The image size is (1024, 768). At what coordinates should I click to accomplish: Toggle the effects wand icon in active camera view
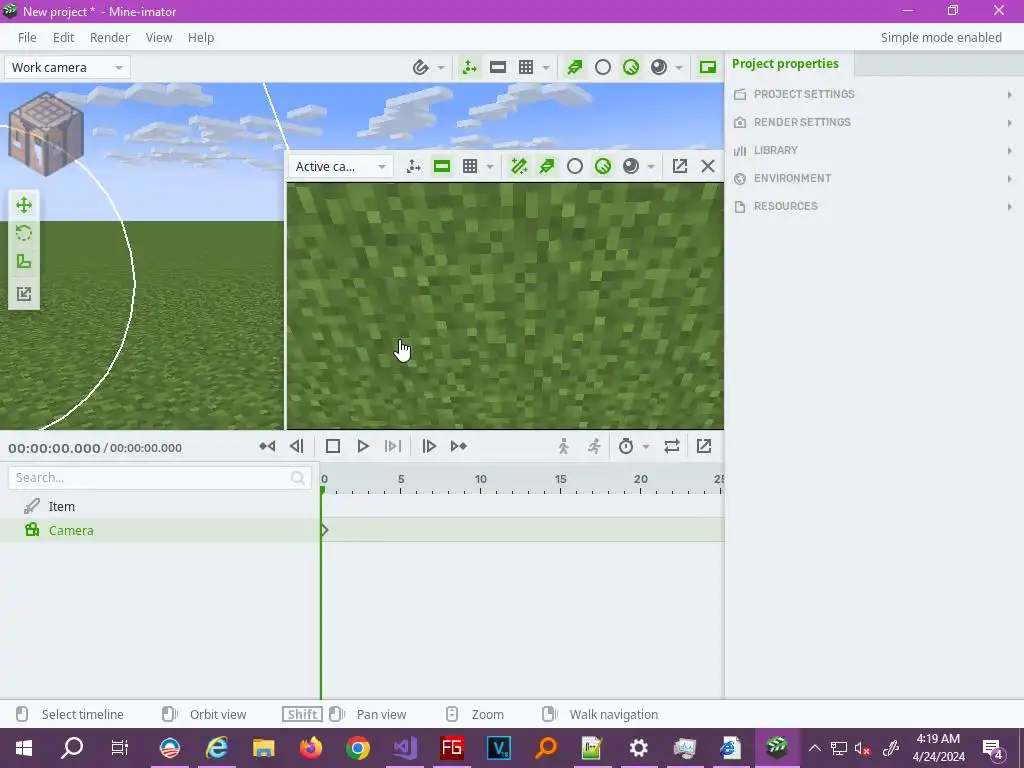point(519,167)
